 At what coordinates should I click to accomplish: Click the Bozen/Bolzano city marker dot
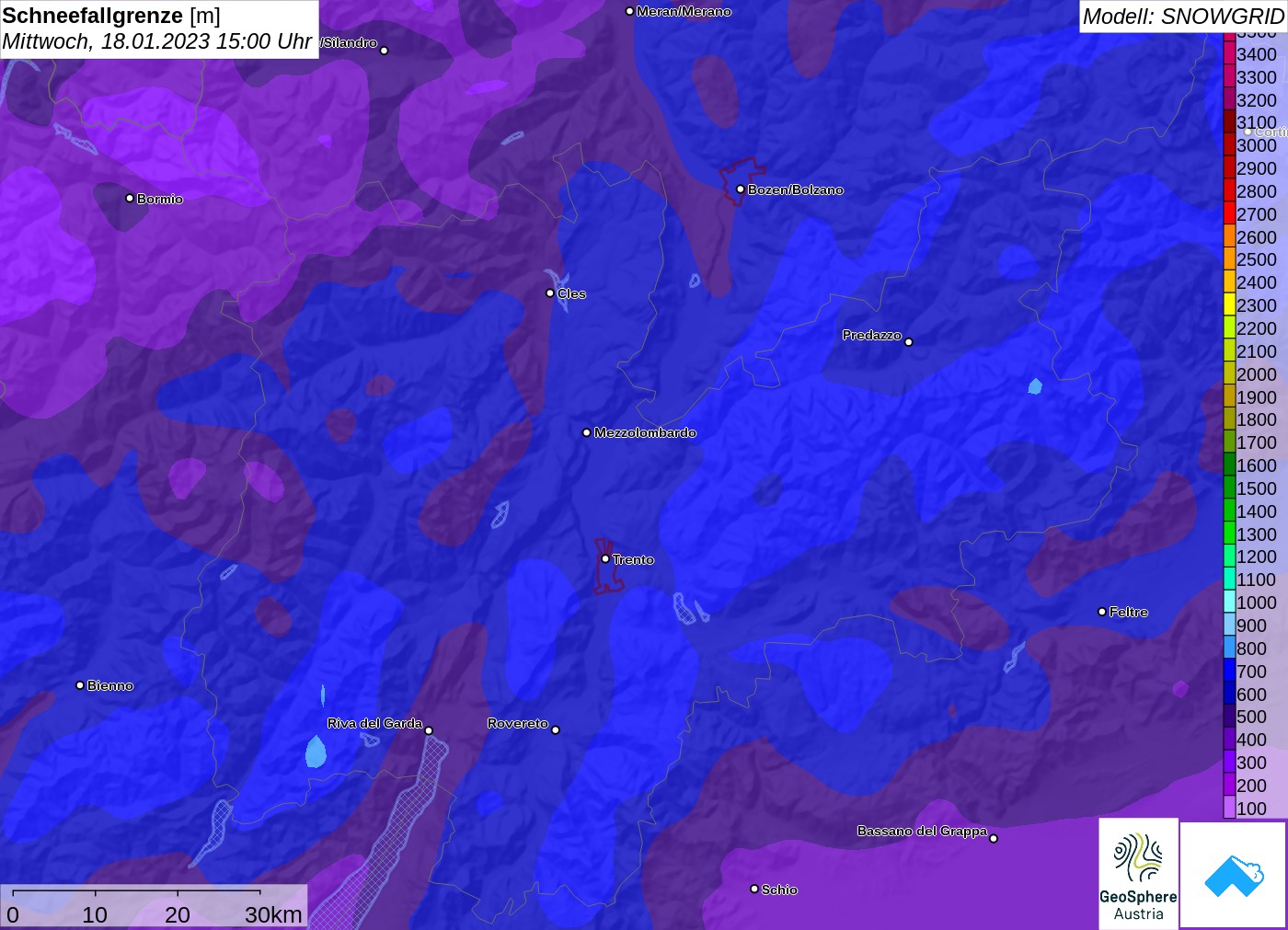[741, 189]
